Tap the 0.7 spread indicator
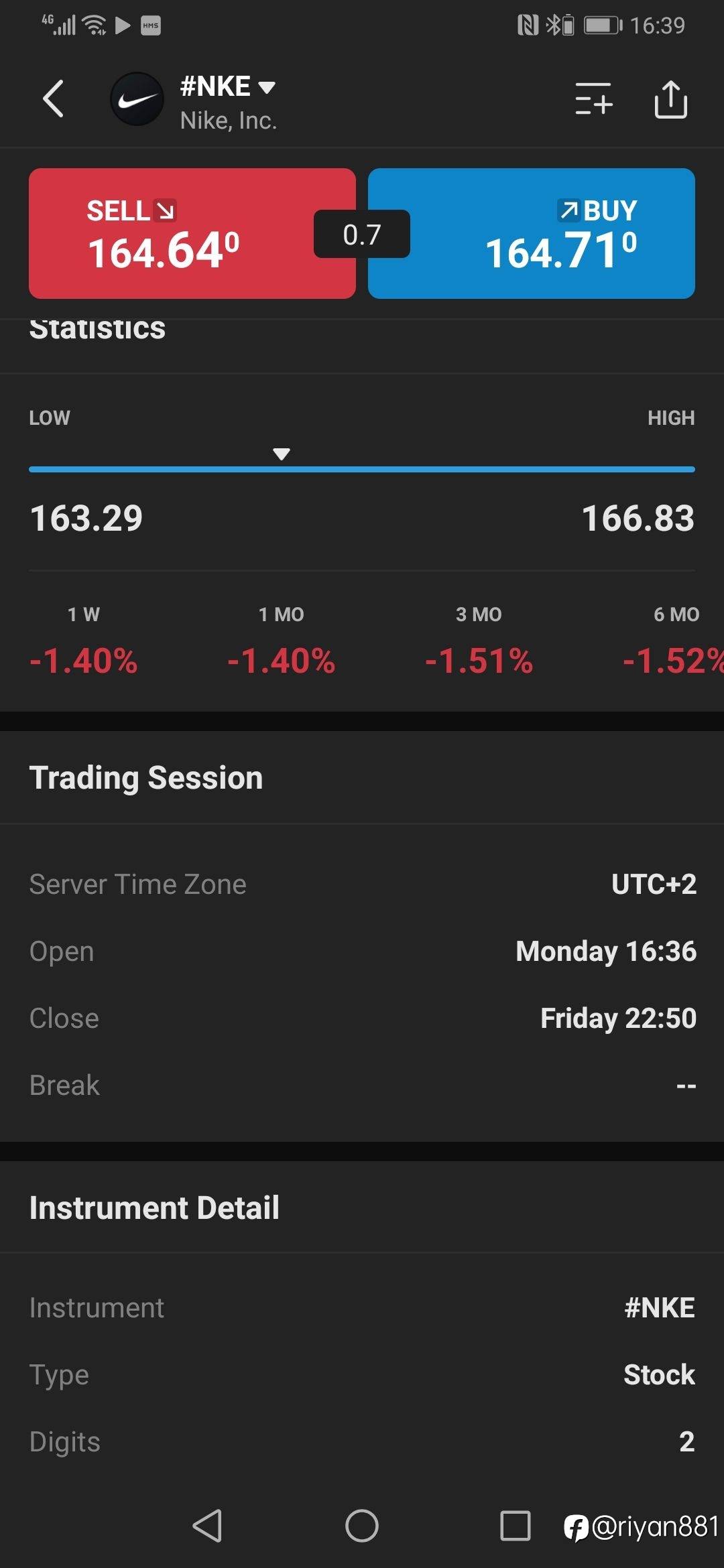Image resolution: width=724 pixels, height=1568 pixels. click(362, 234)
